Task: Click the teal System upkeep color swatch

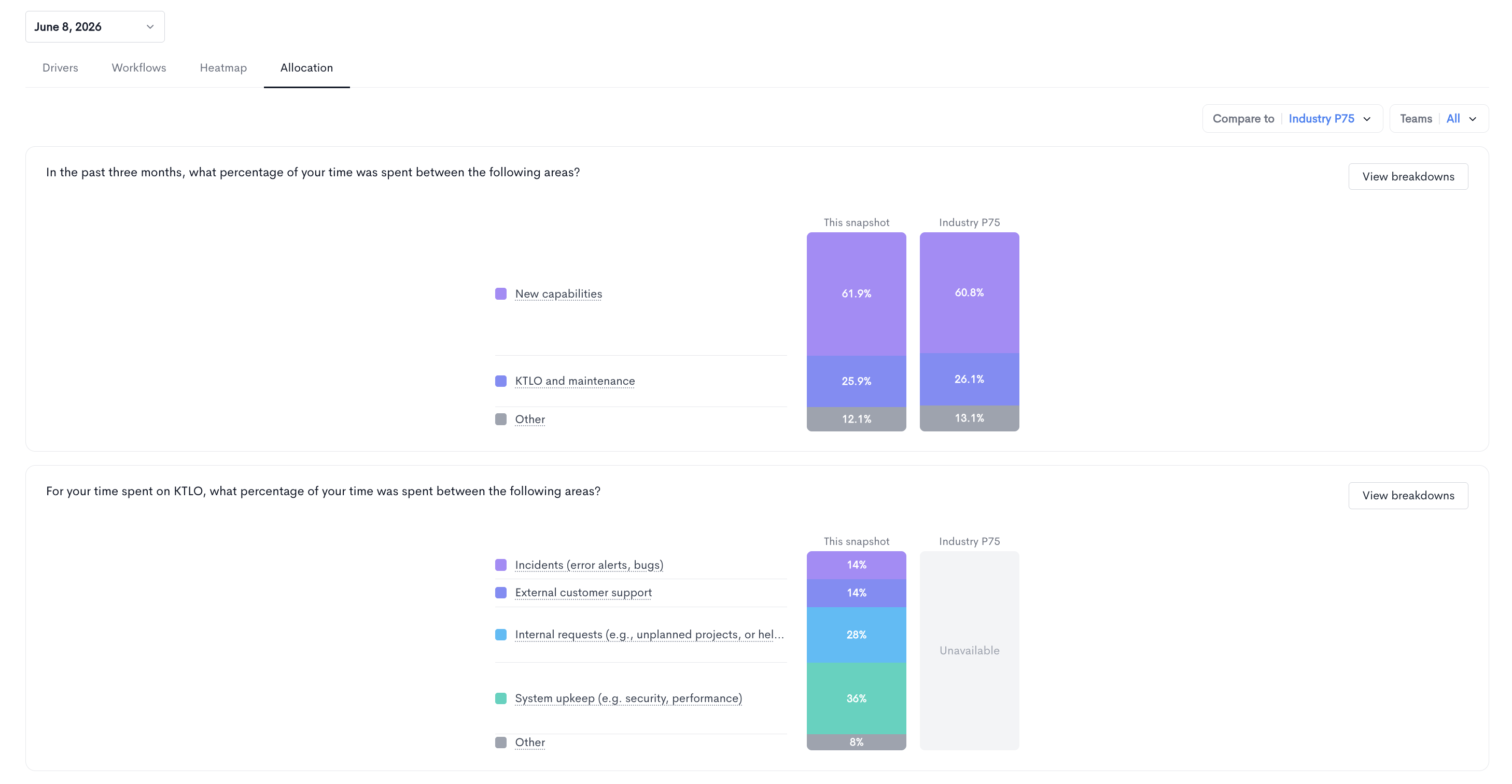Action: [x=501, y=698]
